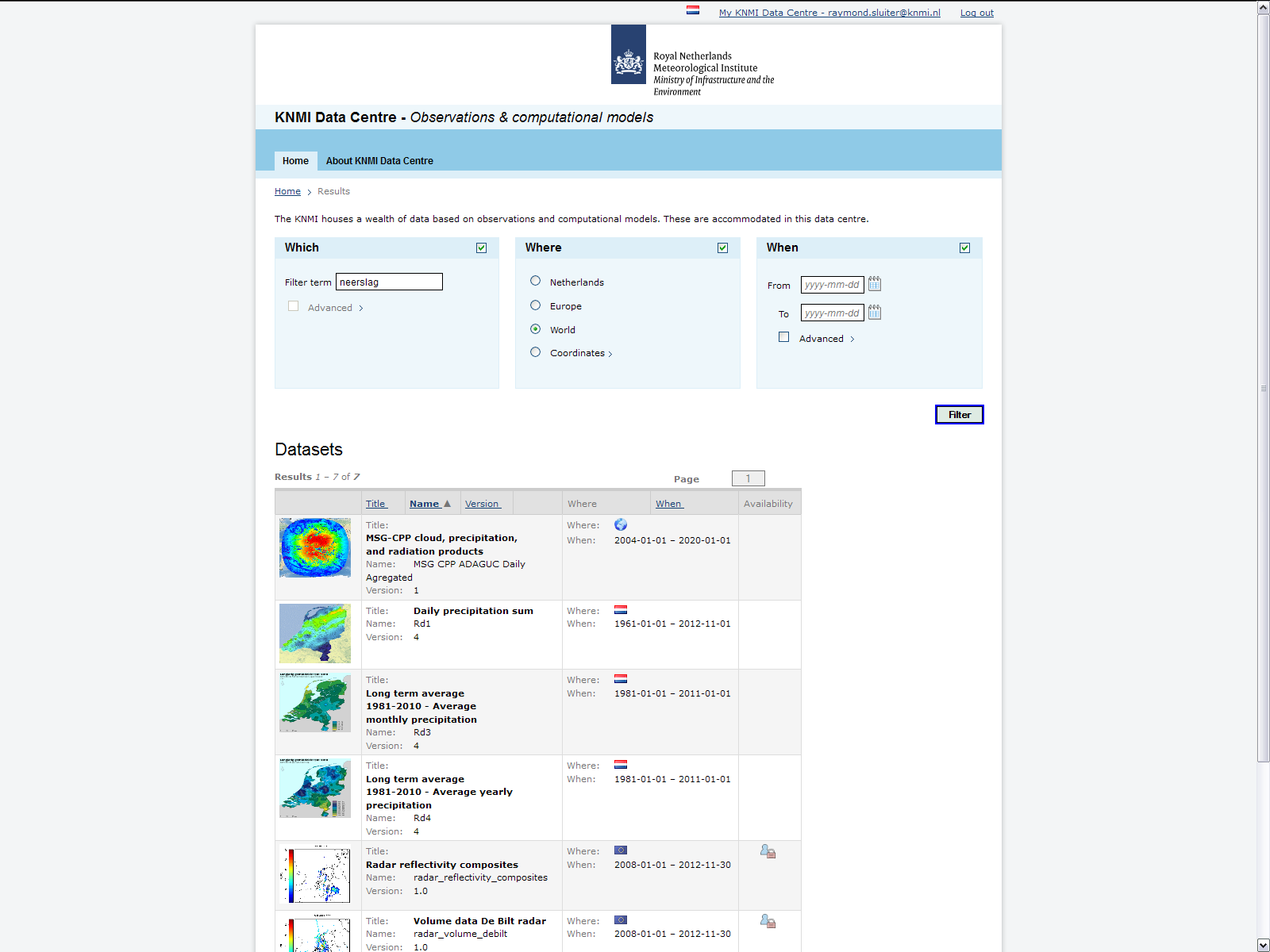The image size is (1270, 952).
Task: Click the Log out link
Action: tap(977, 13)
